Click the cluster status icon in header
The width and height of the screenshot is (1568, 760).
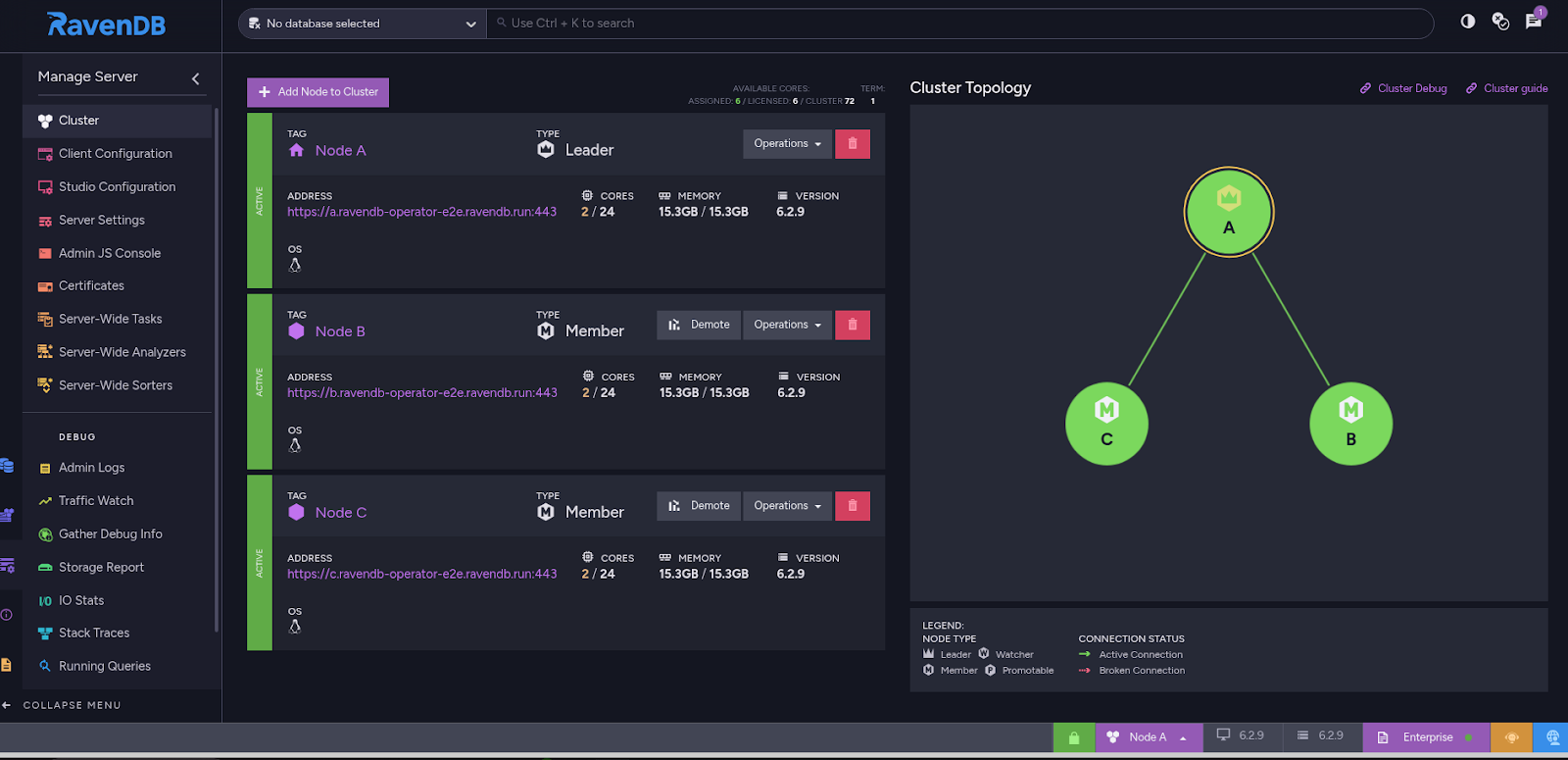[x=1500, y=22]
